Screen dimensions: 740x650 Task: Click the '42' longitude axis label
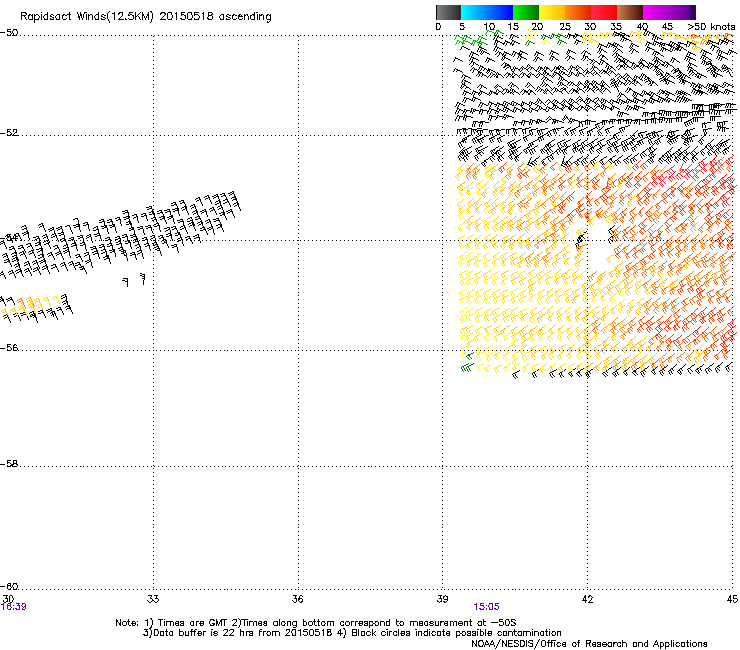[x=587, y=599]
